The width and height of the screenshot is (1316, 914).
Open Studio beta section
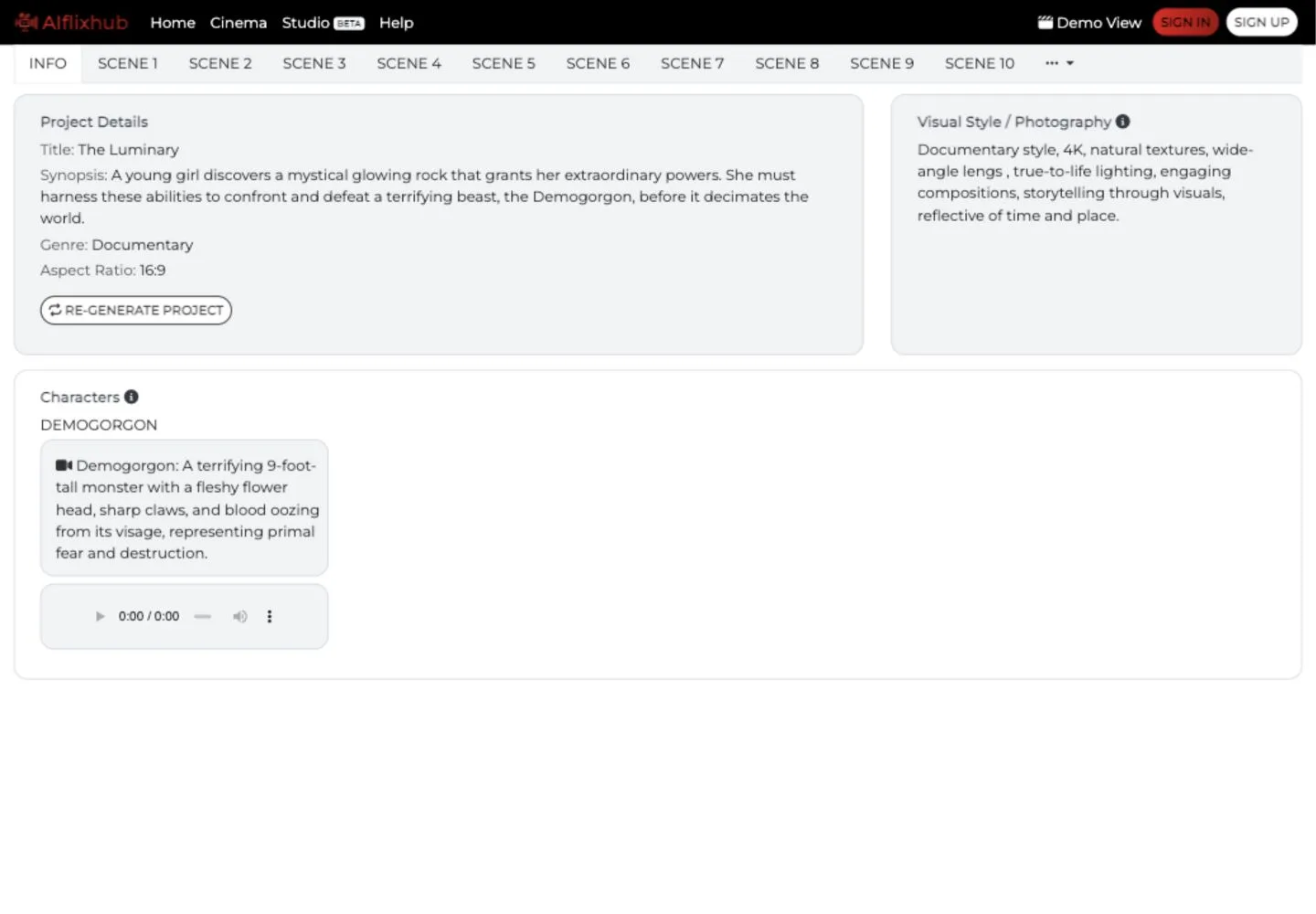(x=323, y=23)
